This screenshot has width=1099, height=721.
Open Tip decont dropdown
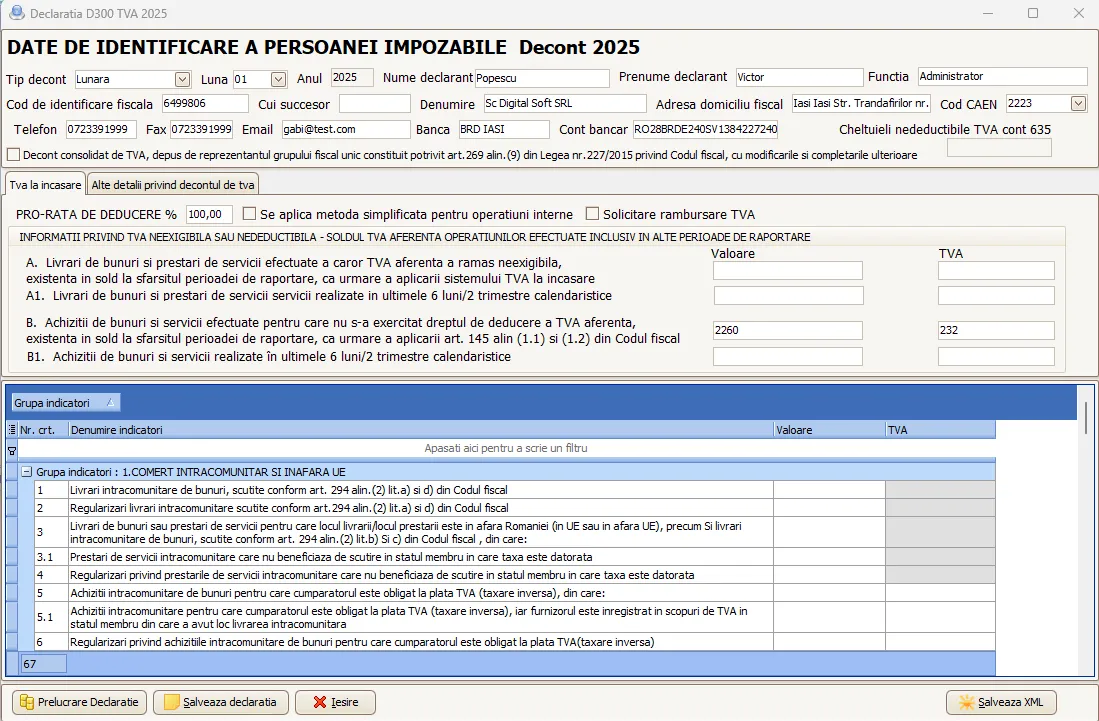tap(182, 79)
